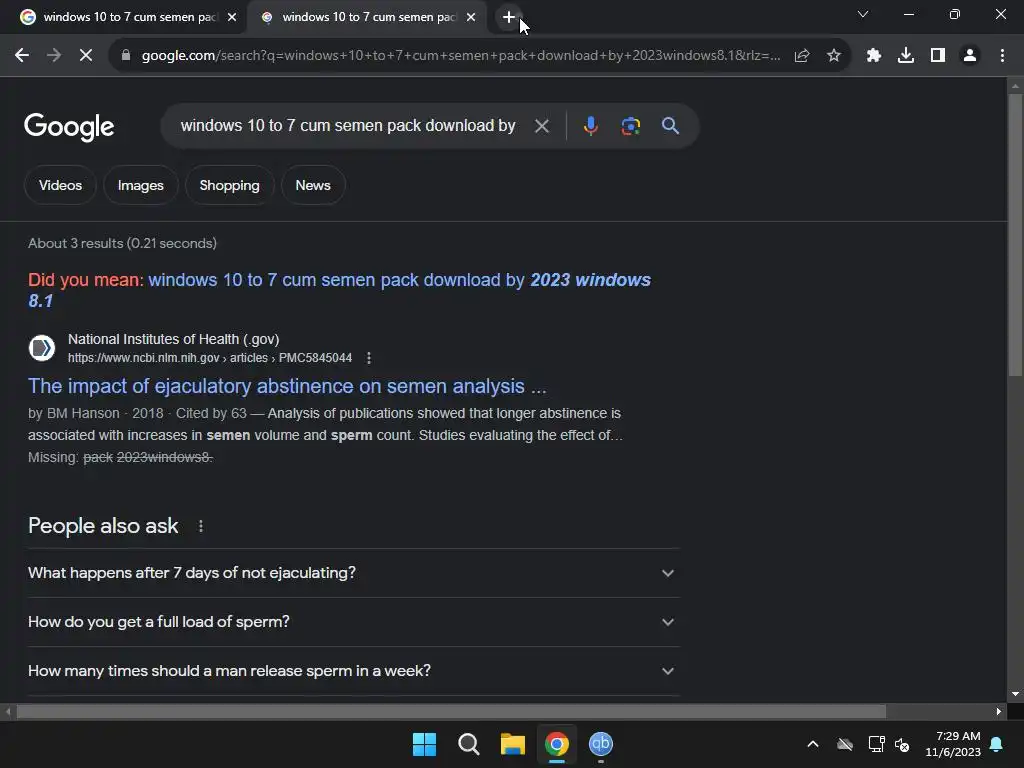Click the horizontal scrollbar thumb
Screen dimensions: 1024x768
451,711
